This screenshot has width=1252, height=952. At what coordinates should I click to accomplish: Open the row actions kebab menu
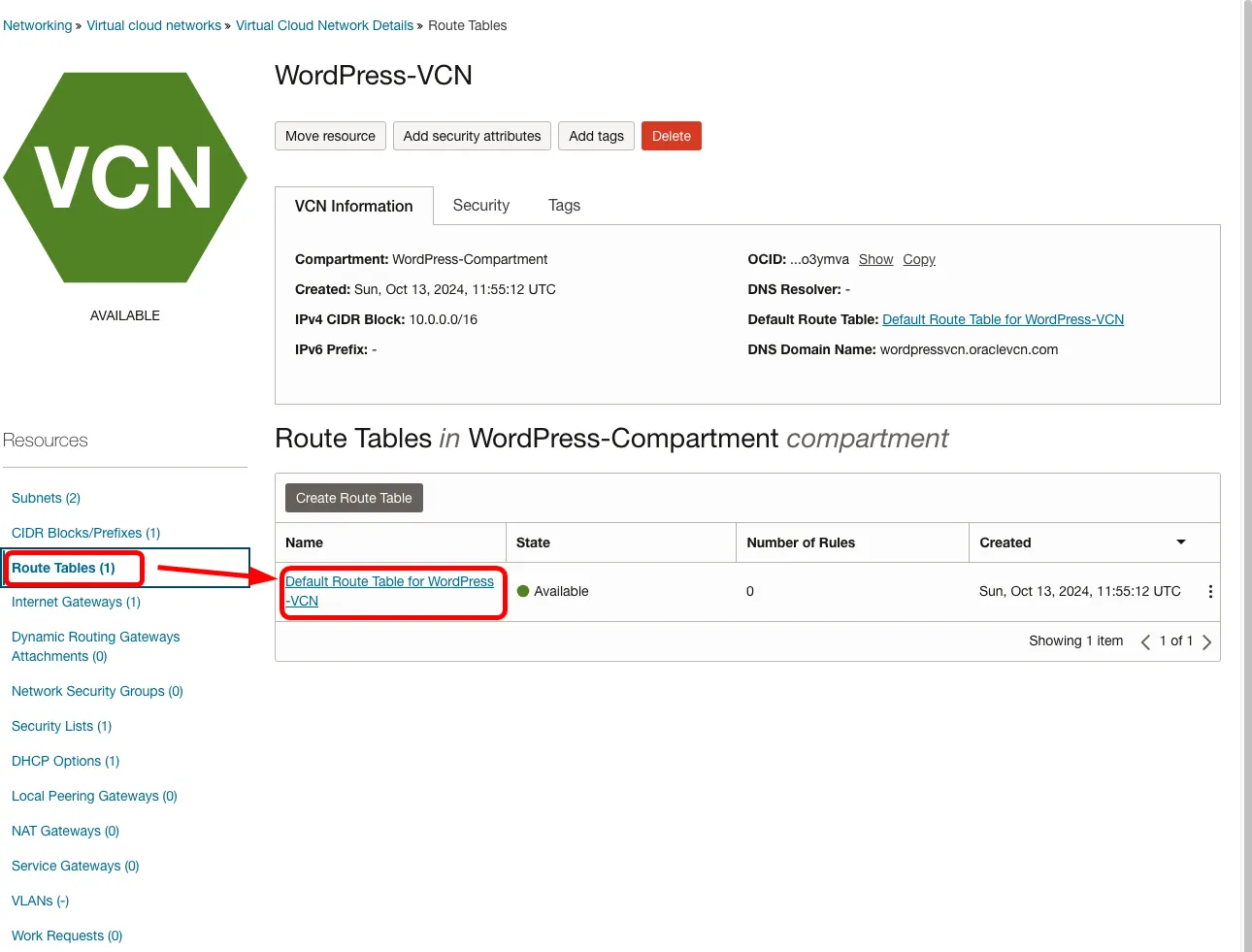[1210, 591]
